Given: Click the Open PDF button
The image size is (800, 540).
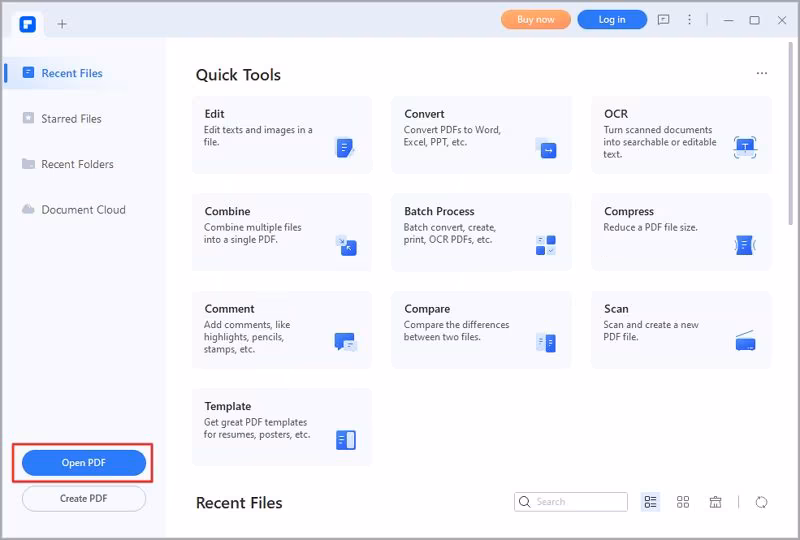Looking at the screenshot, I should pyautogui.click(x=84, y=463).
